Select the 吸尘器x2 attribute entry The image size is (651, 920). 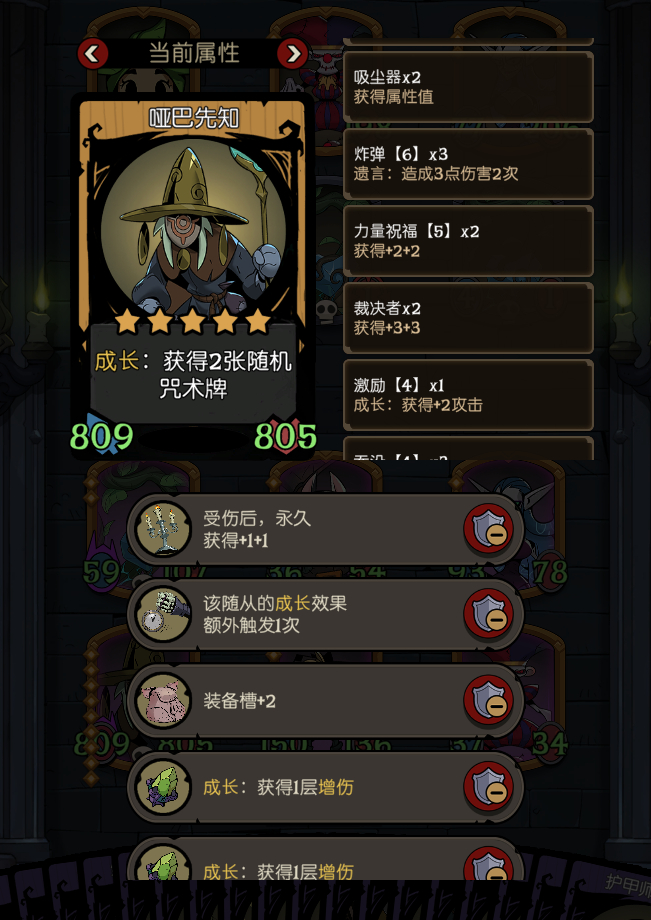(468, 87)
